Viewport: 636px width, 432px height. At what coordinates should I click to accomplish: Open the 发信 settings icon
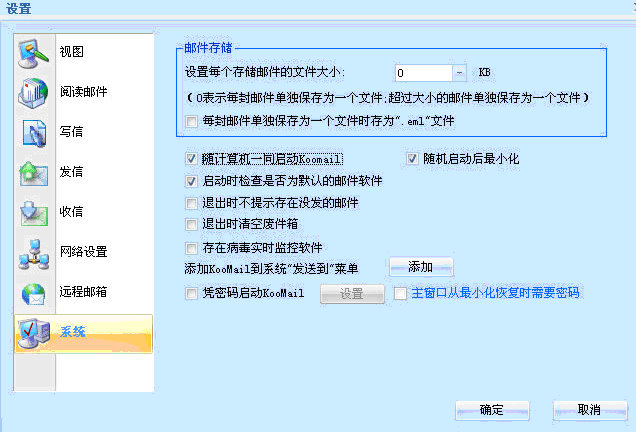coord(33,173)
